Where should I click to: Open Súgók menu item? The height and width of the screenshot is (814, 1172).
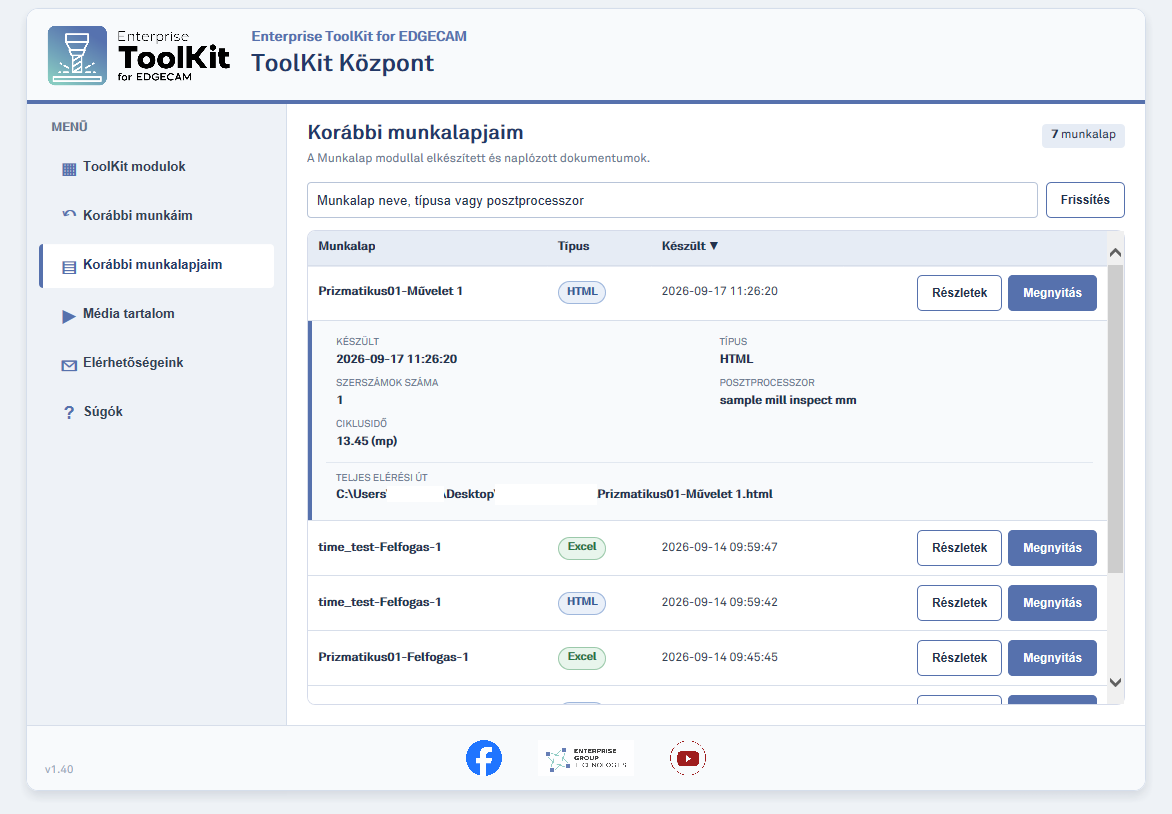pyautogui.click(x=157, y=413)
